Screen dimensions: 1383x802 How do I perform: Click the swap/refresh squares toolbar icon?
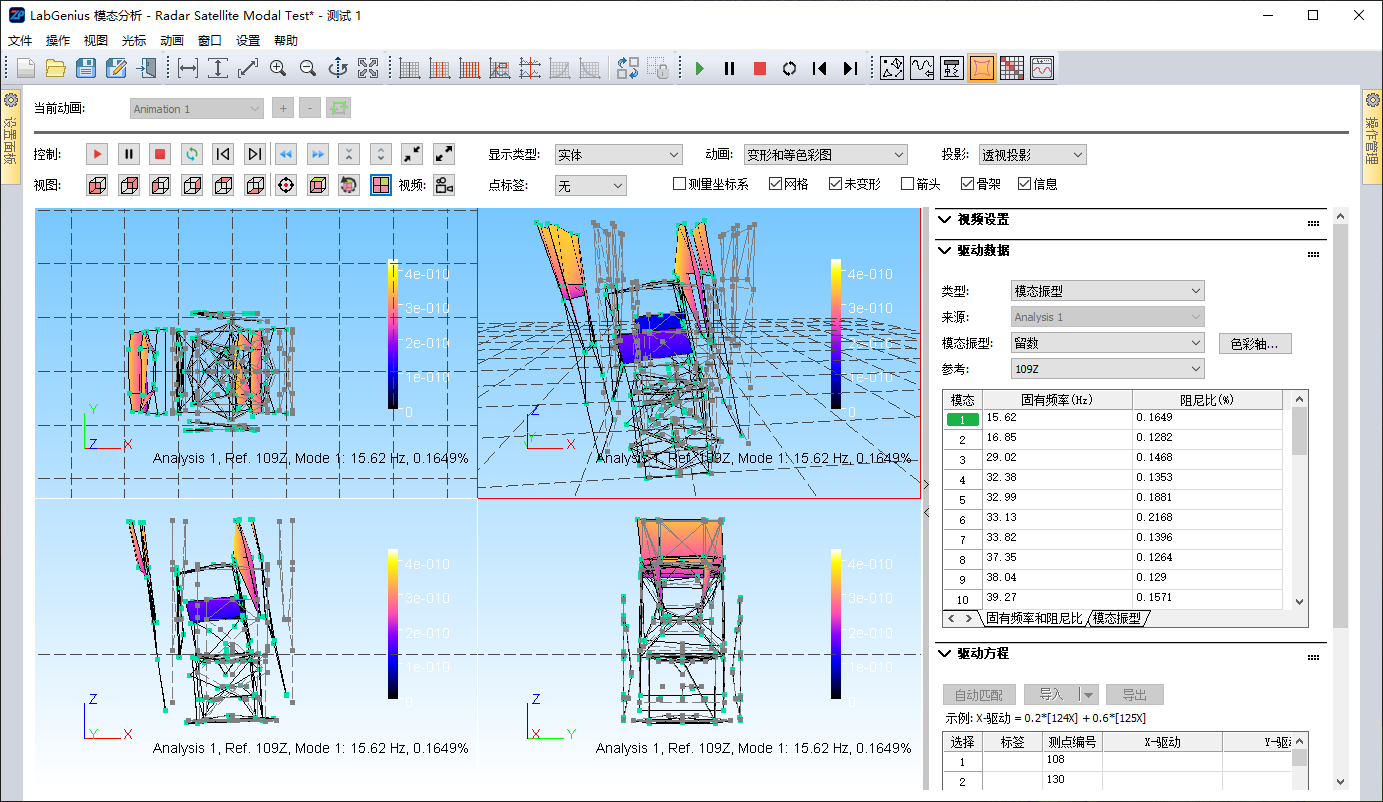click(x=628, y=68)
